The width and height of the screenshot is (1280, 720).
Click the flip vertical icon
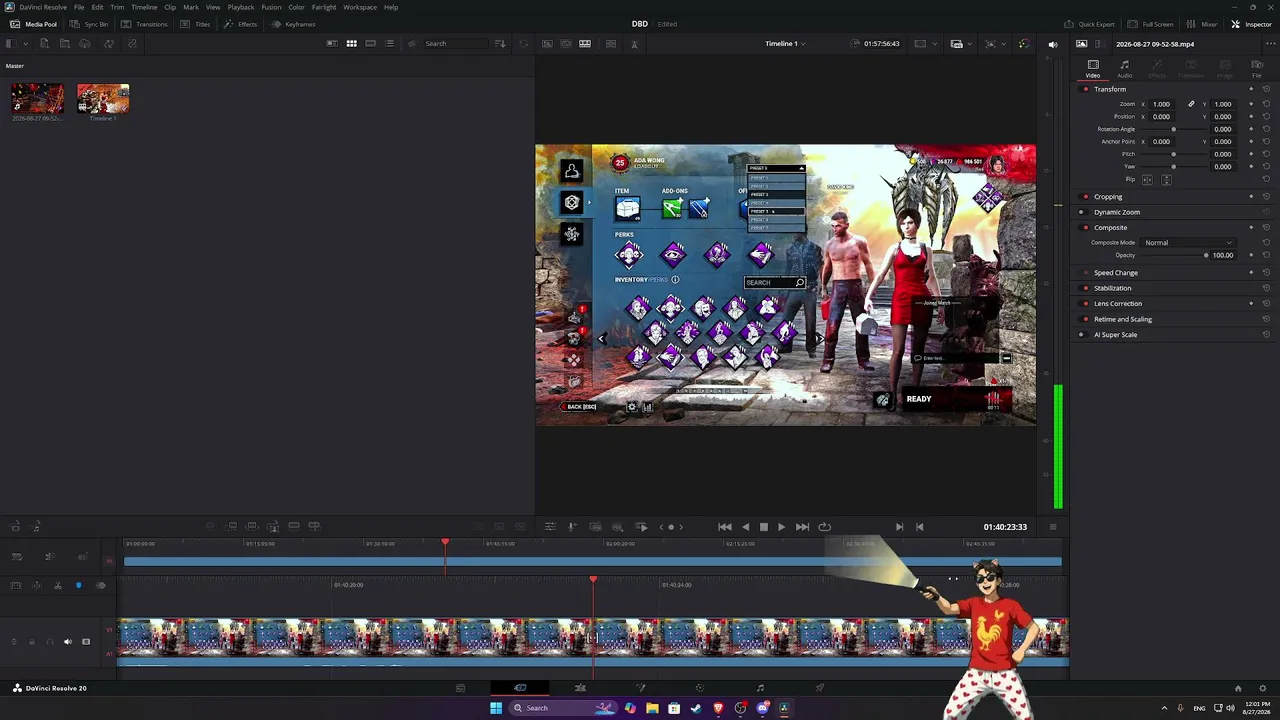[1166, 180]
